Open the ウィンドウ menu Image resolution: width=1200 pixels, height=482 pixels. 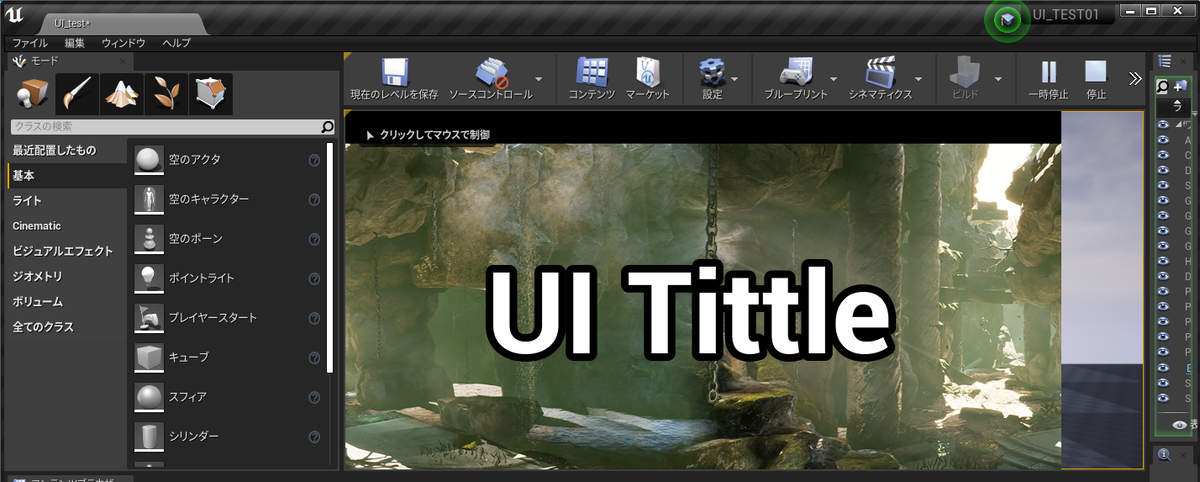tap(123, 43)
